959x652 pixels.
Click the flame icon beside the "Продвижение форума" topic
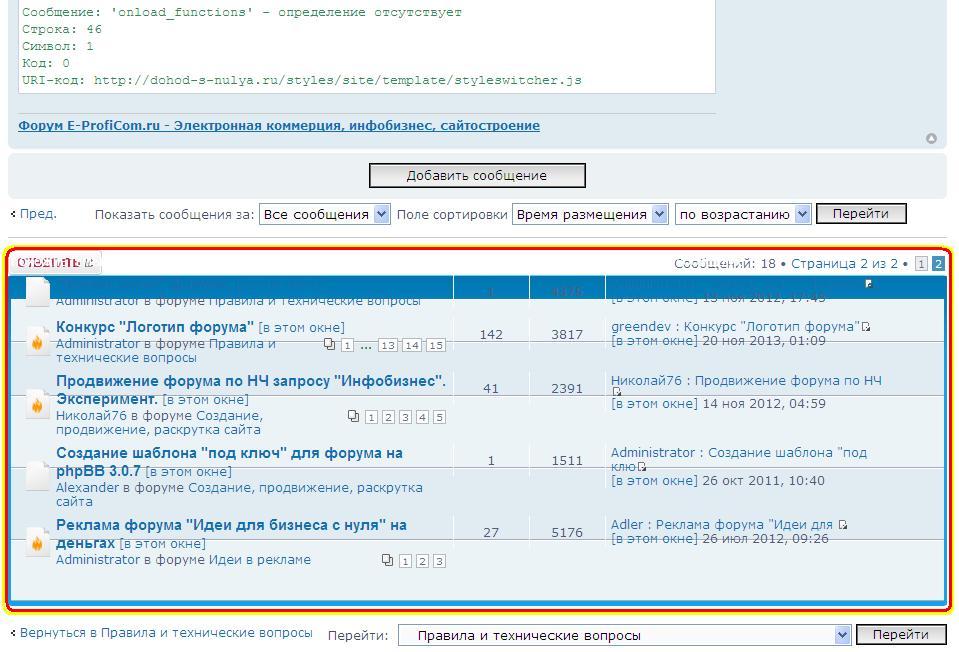pos(37,403)
